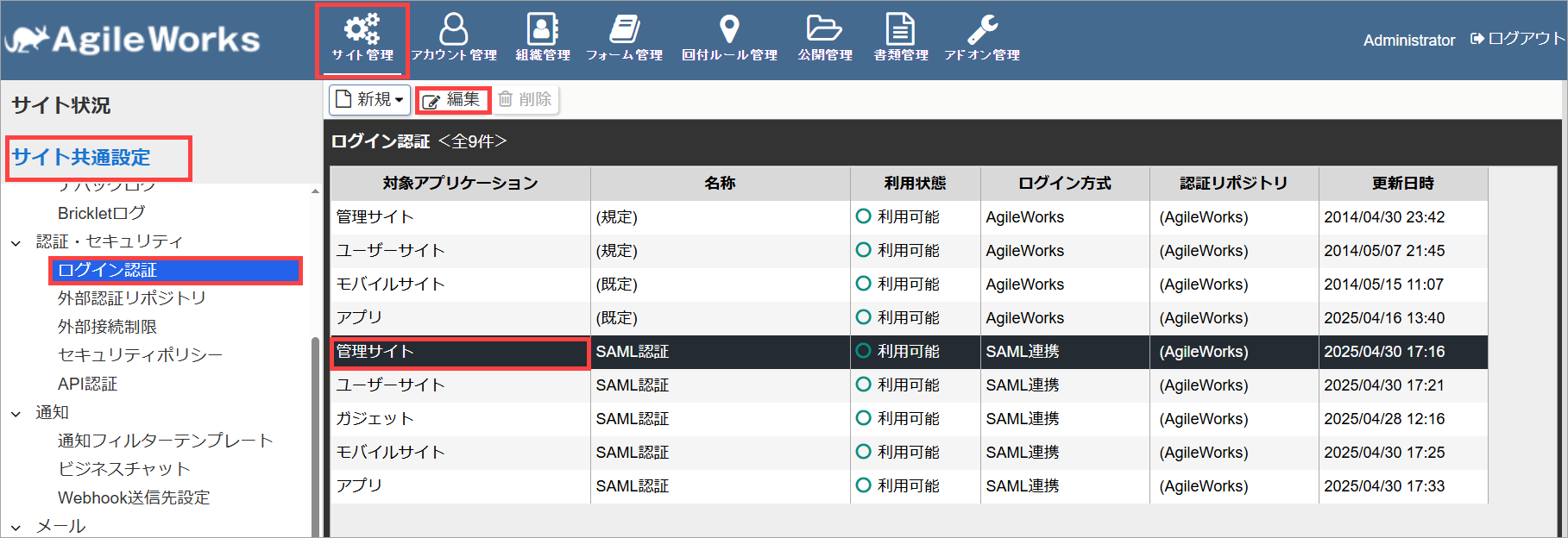Select セキュリティポリシー in sidebar
This screenshot has height=538, width=1568.
(140, 355)
